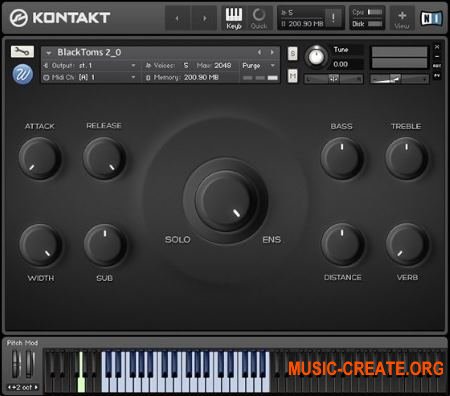Expand the instrument menu arrow beside BlackToms 2_0
450x396 pixels.
(x=49, y=53)
